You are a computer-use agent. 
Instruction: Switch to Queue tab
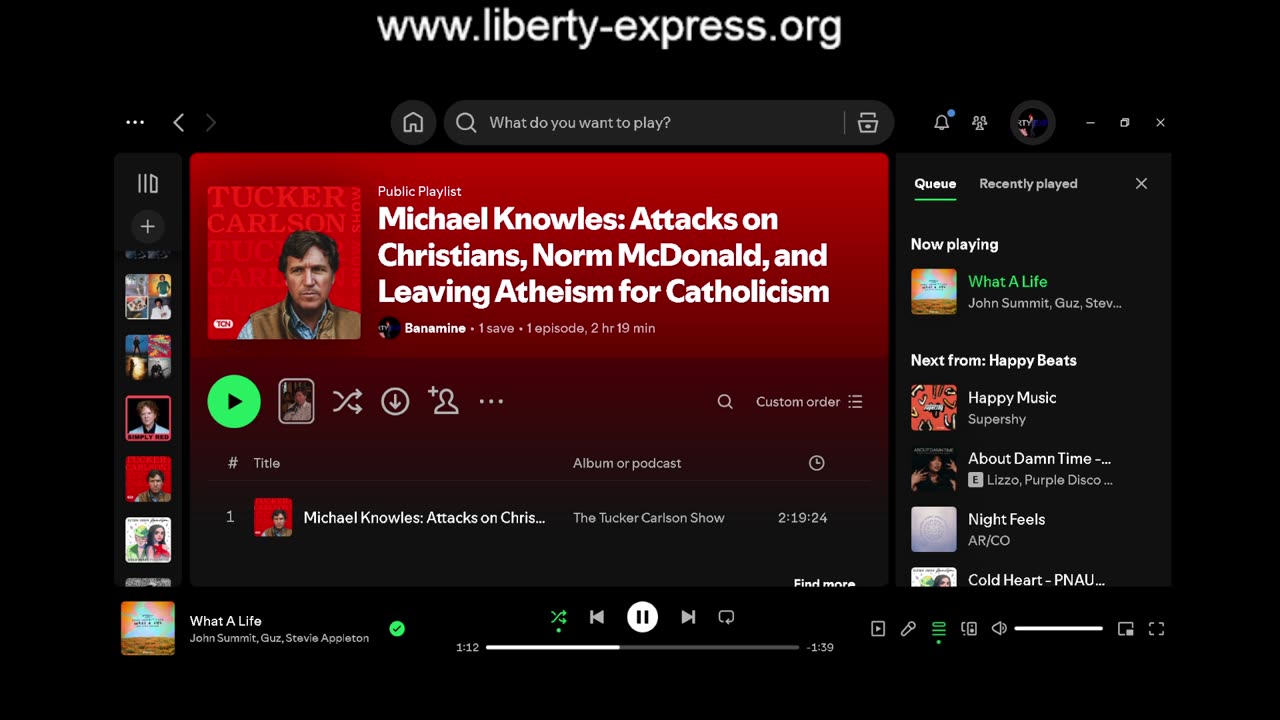935,183
